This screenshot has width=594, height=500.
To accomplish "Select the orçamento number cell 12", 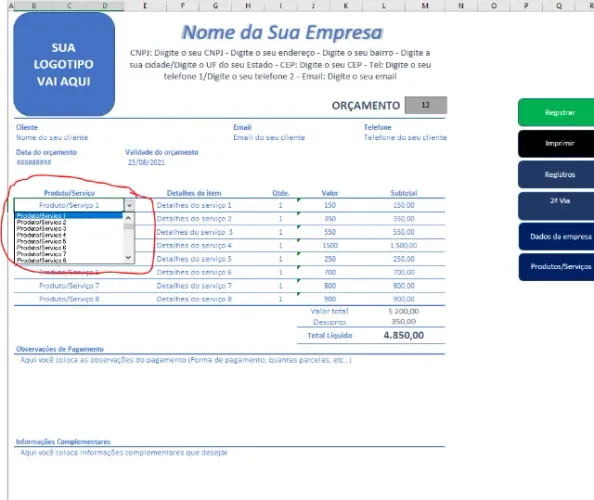I will pyautogui.click(x=425, y=105).
